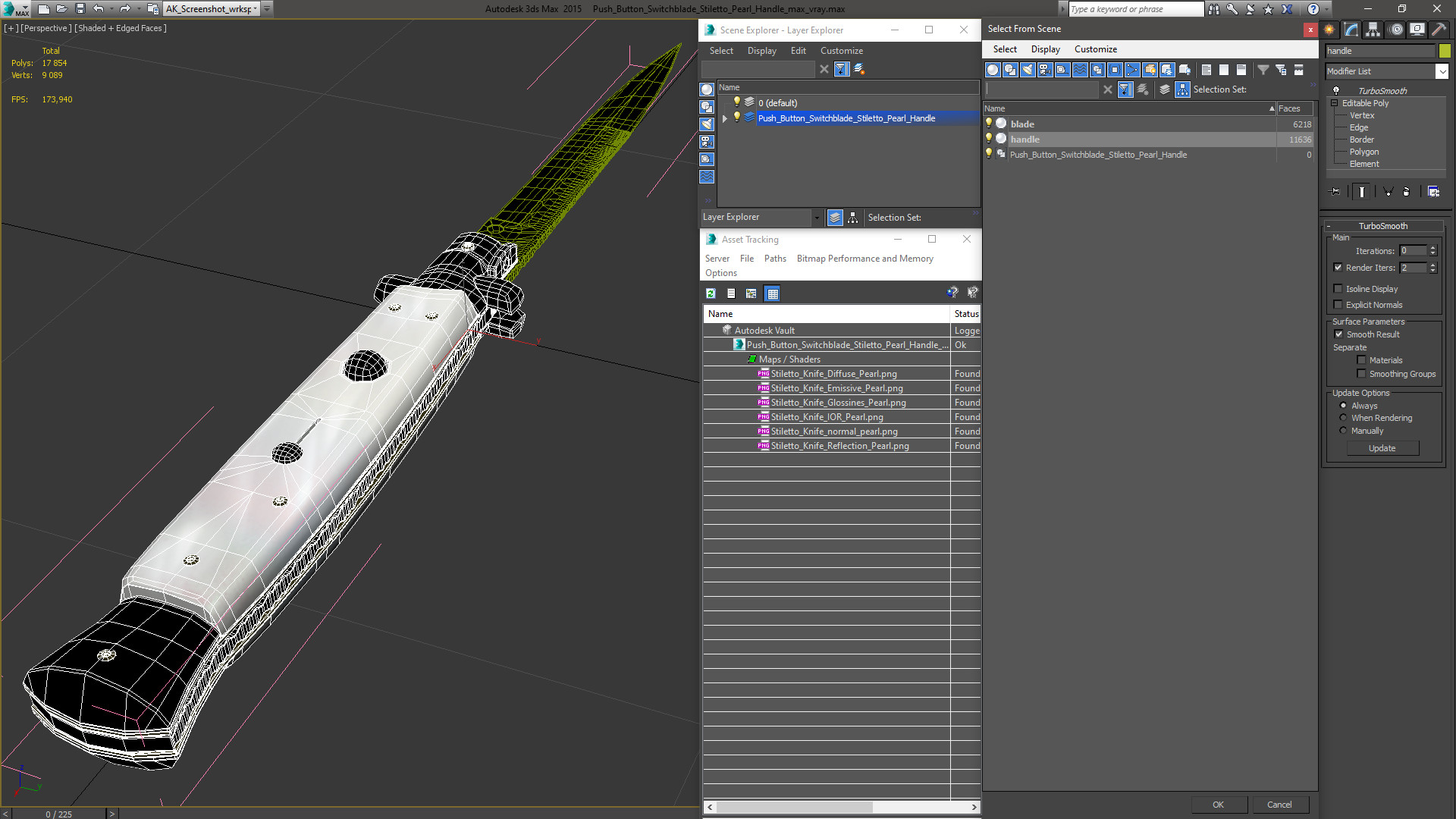Screen dimensions: 1456x819
Task: Refresh the Asset Tracking list
Action: tap(711, 293)
